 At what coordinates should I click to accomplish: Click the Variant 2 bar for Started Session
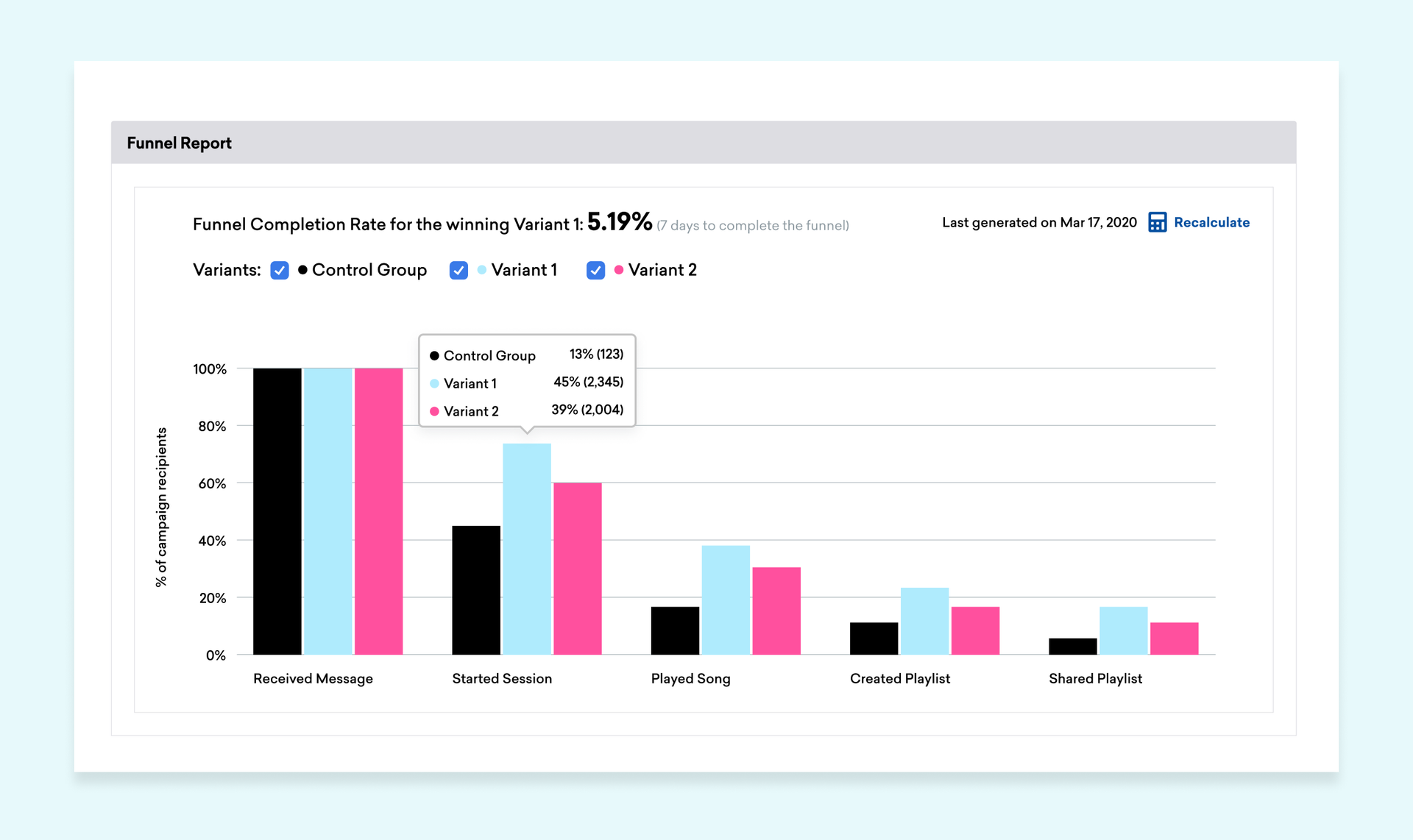point(578,568)
